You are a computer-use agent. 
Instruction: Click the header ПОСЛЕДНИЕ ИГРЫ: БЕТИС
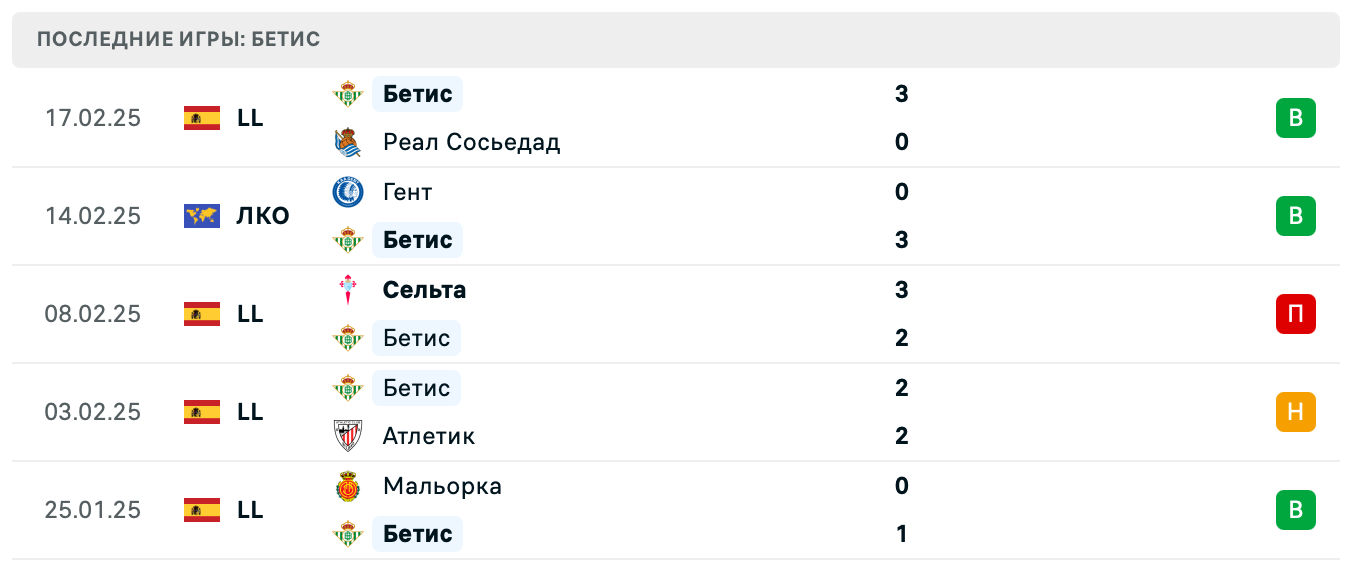[x=178, y=40]
